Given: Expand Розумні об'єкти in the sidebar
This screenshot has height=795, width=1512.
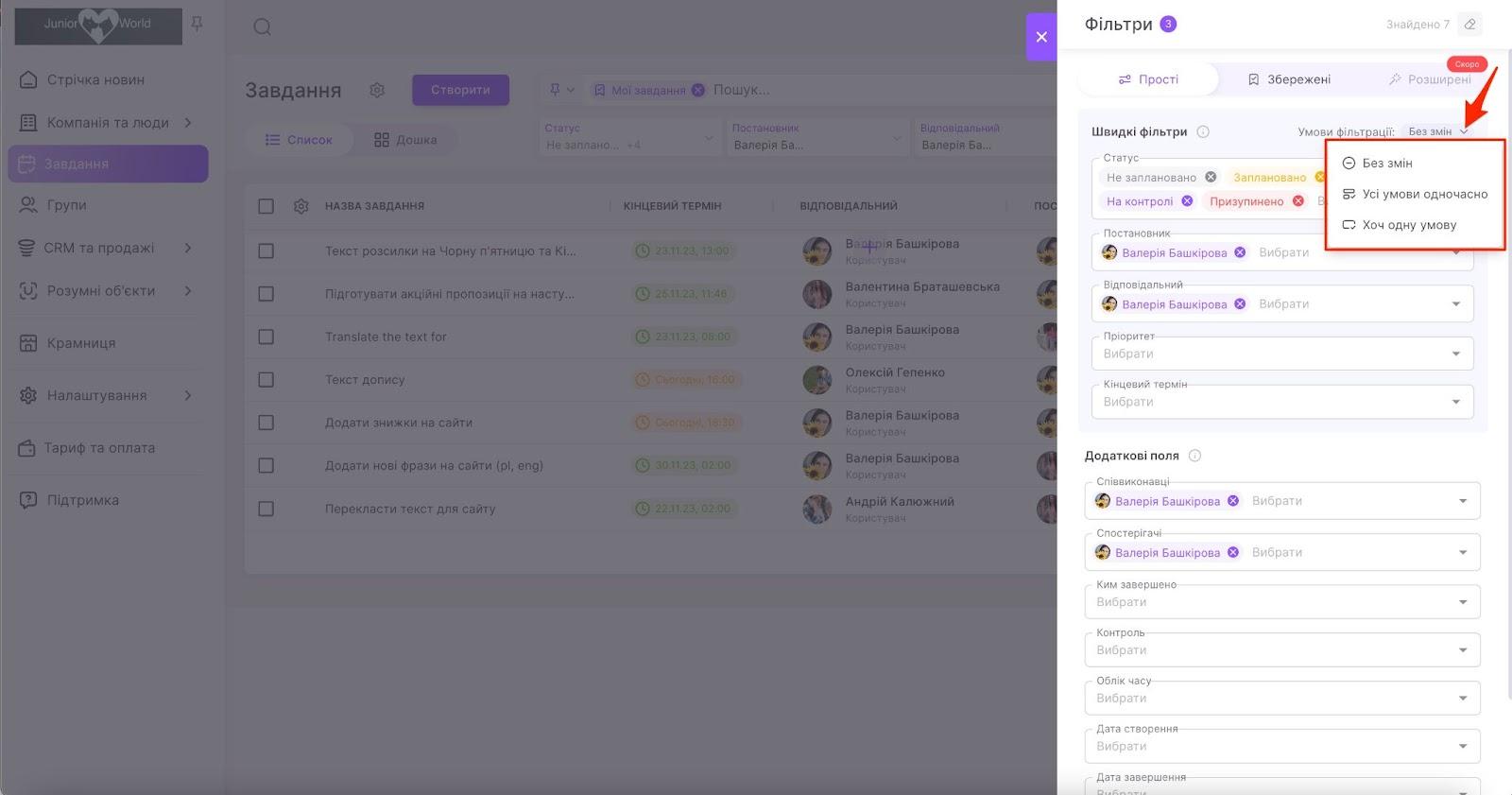Looking at the screenshot, I should pos(188,291).
